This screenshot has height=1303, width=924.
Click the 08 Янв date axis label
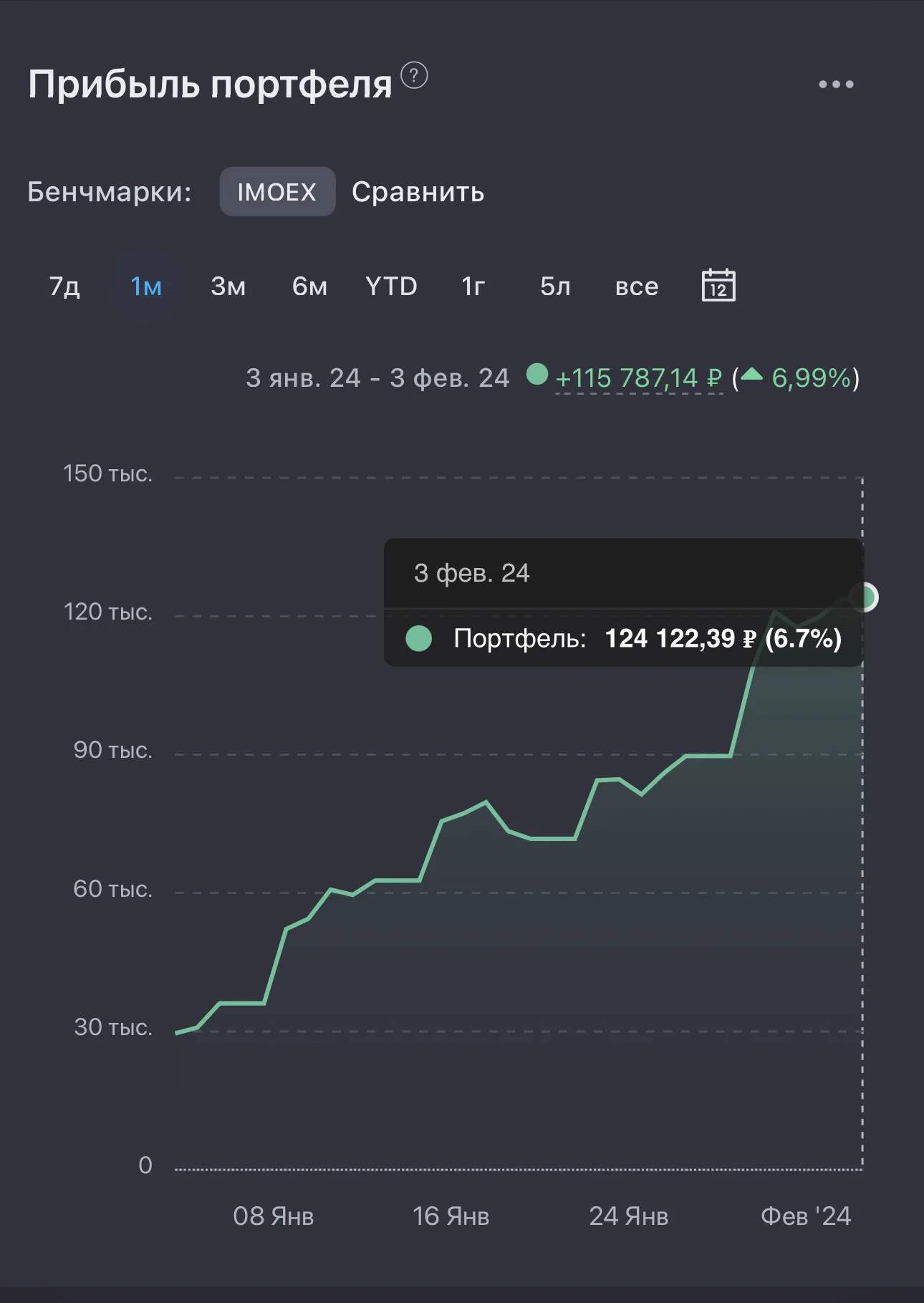(x=274, y=1216)
